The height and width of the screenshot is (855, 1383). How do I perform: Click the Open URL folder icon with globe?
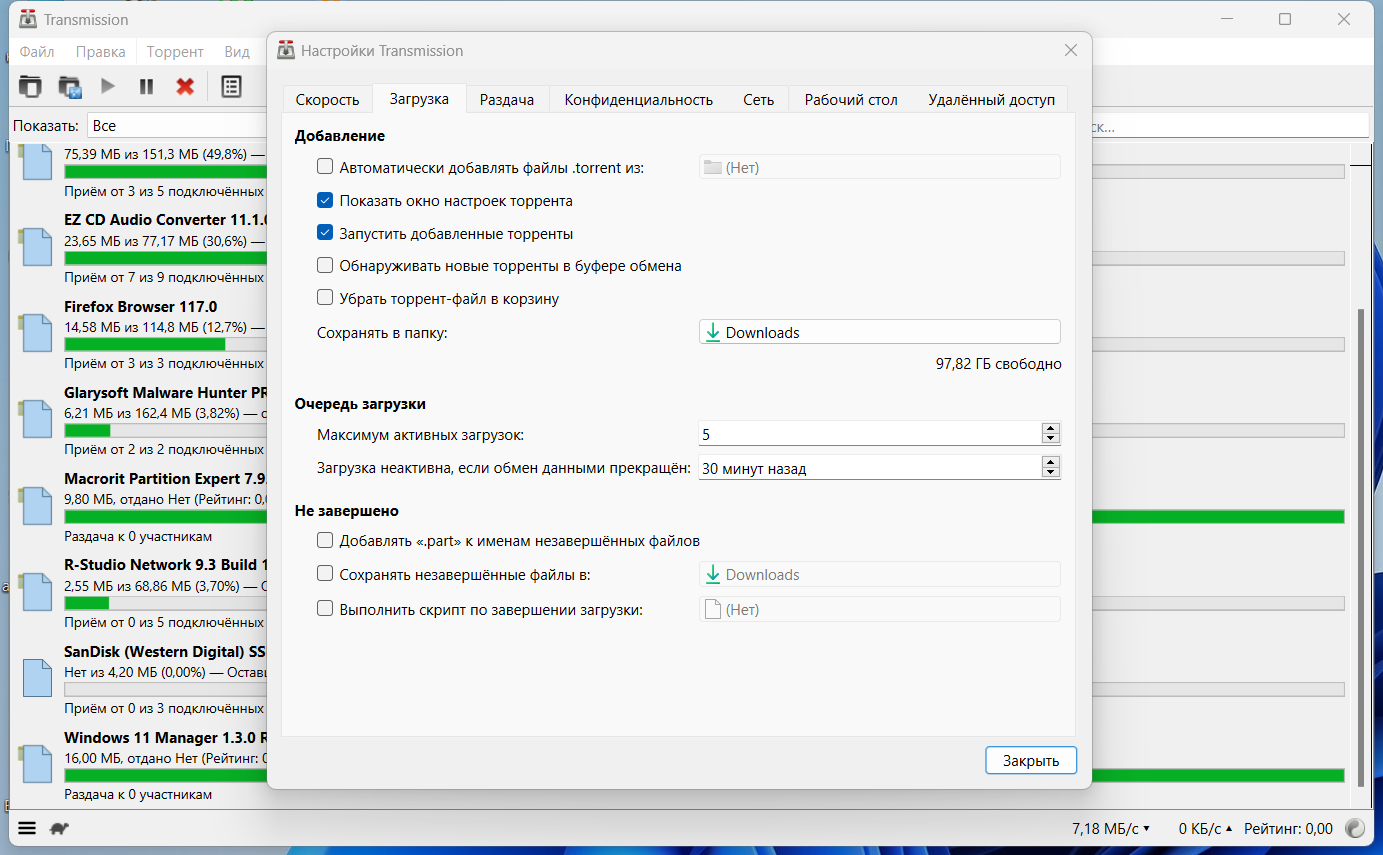70,86
